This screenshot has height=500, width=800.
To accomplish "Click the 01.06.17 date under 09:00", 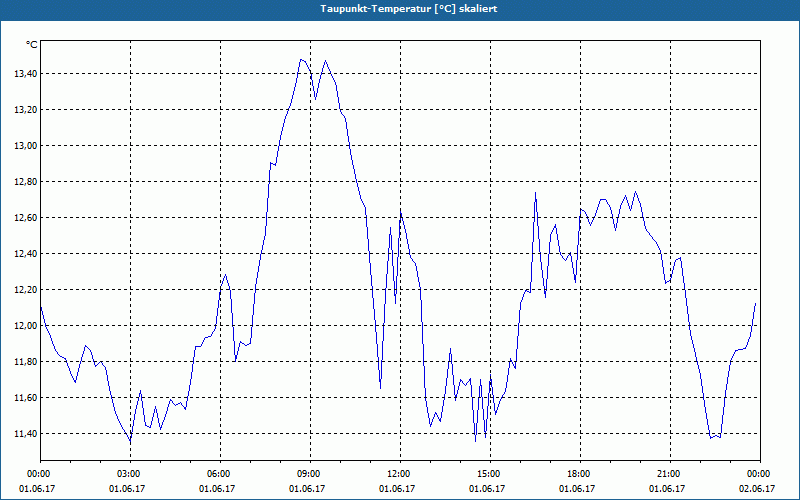I will coord(307,489).
